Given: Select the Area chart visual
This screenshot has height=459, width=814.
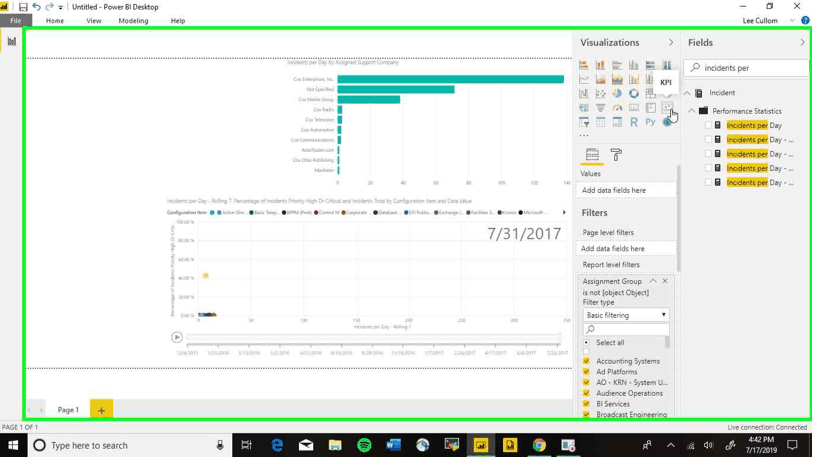Looking at the screenshot, I should (x=601, y=79).
